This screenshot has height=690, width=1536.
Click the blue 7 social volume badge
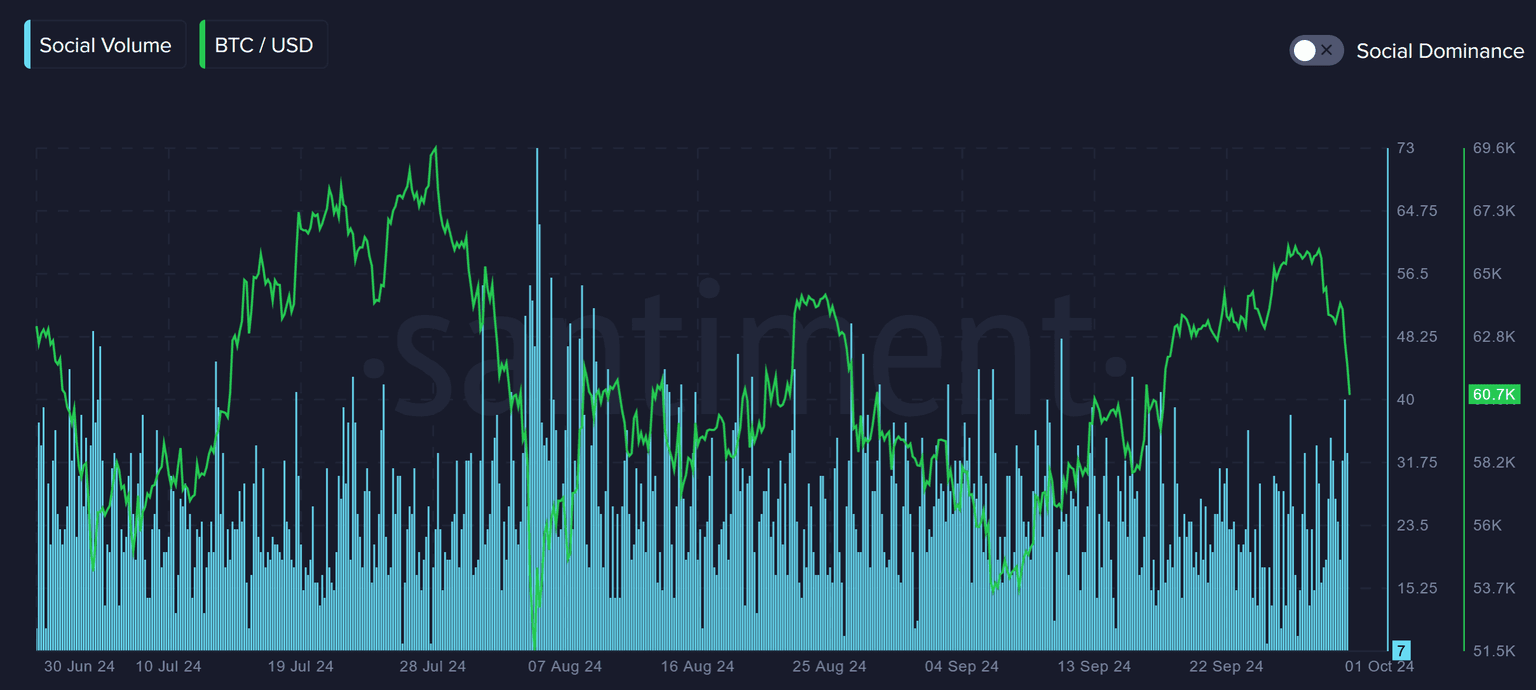click(1401, 650)
